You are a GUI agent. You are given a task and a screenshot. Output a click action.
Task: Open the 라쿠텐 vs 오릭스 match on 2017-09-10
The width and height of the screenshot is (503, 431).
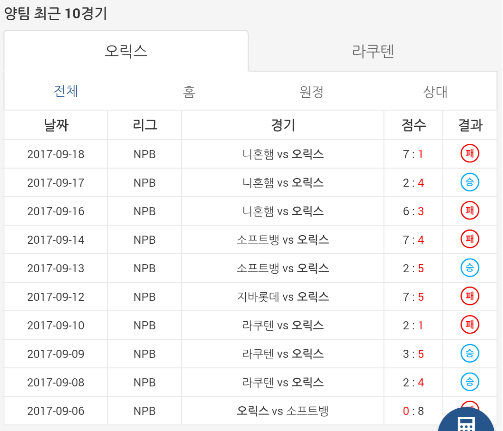[x=283, y=325]
